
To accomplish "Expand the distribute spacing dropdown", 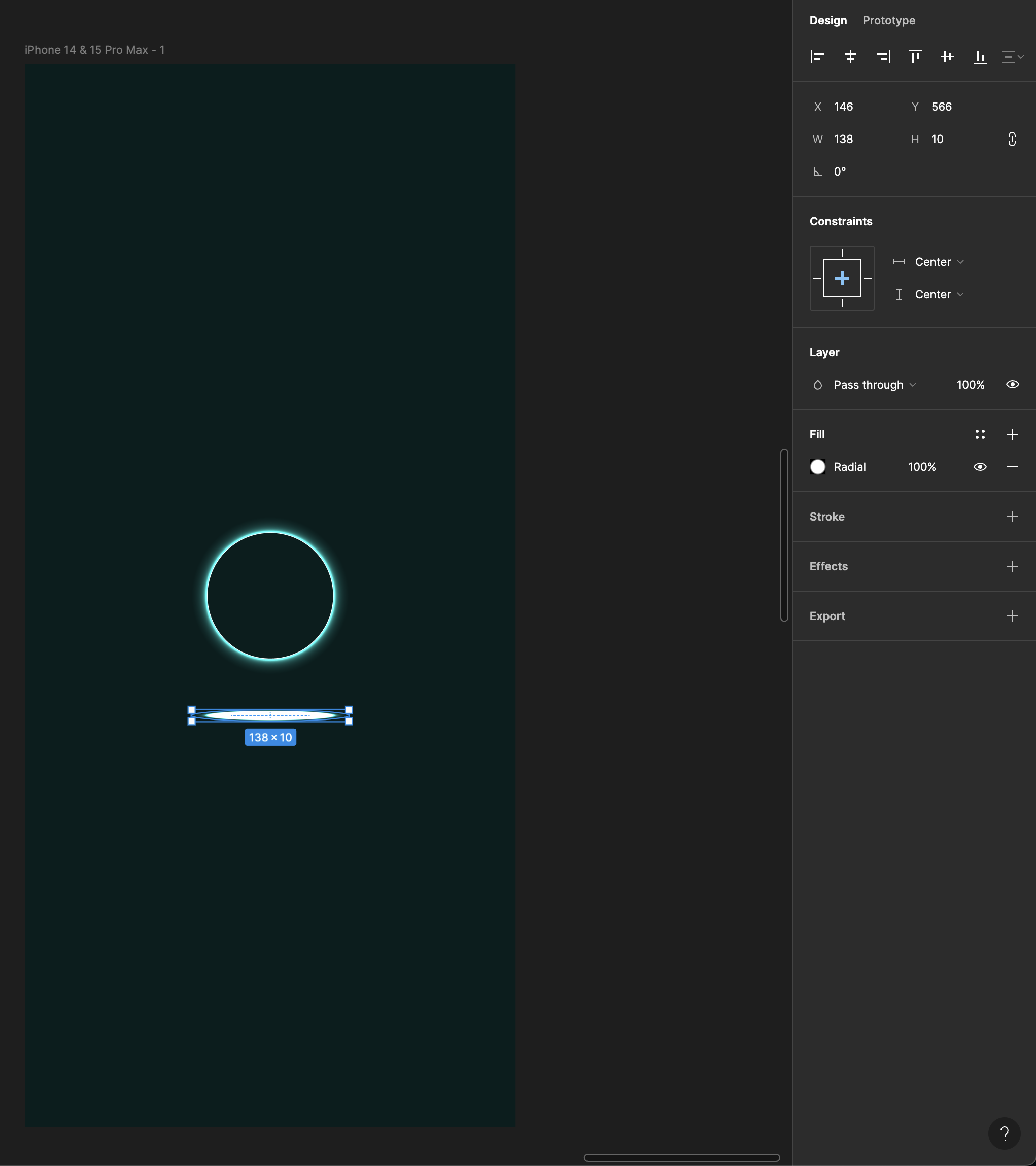I will (x=1013, y=57).
